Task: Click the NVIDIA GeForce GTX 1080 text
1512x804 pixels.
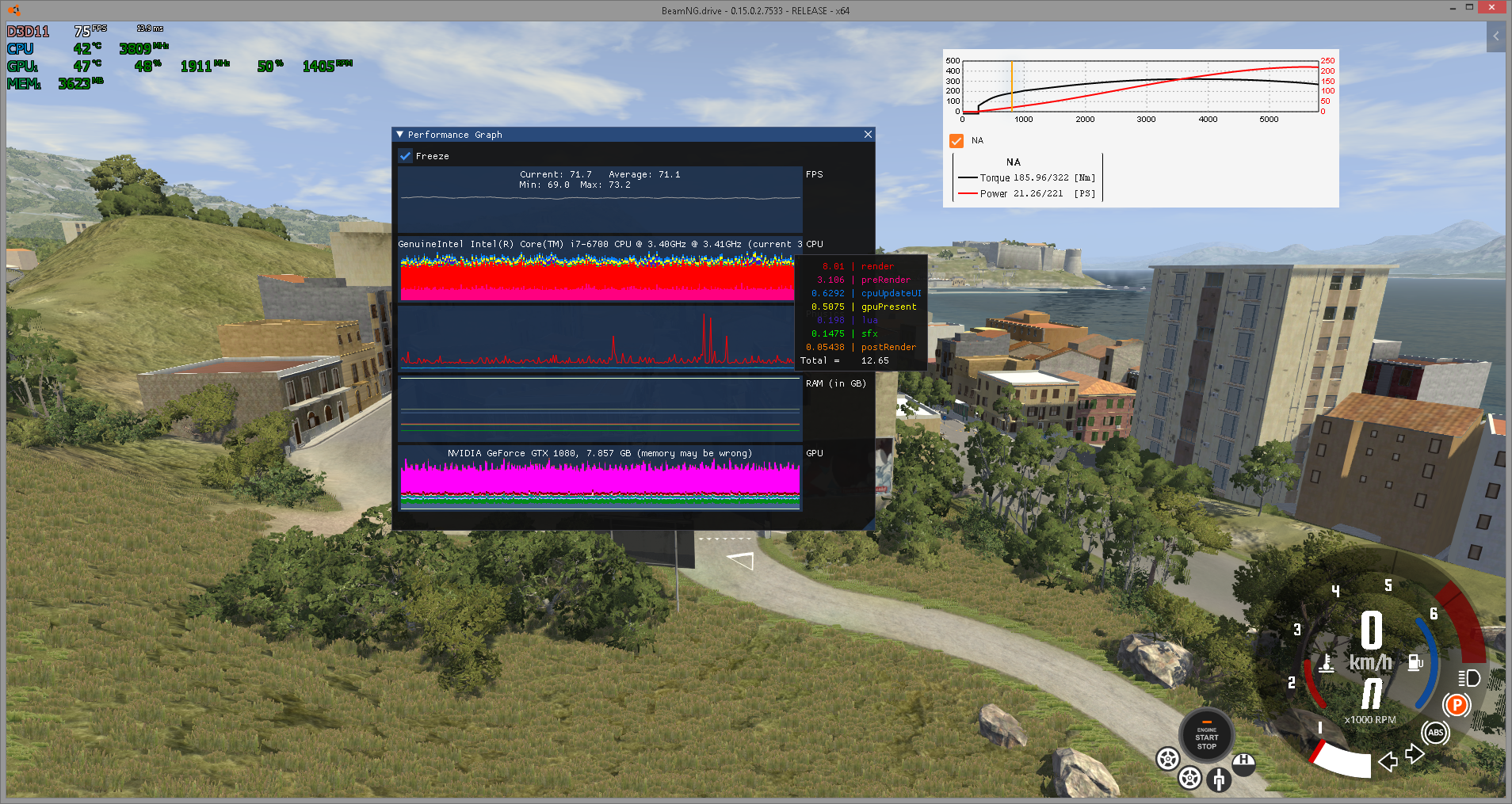Action: coord(600,453)
